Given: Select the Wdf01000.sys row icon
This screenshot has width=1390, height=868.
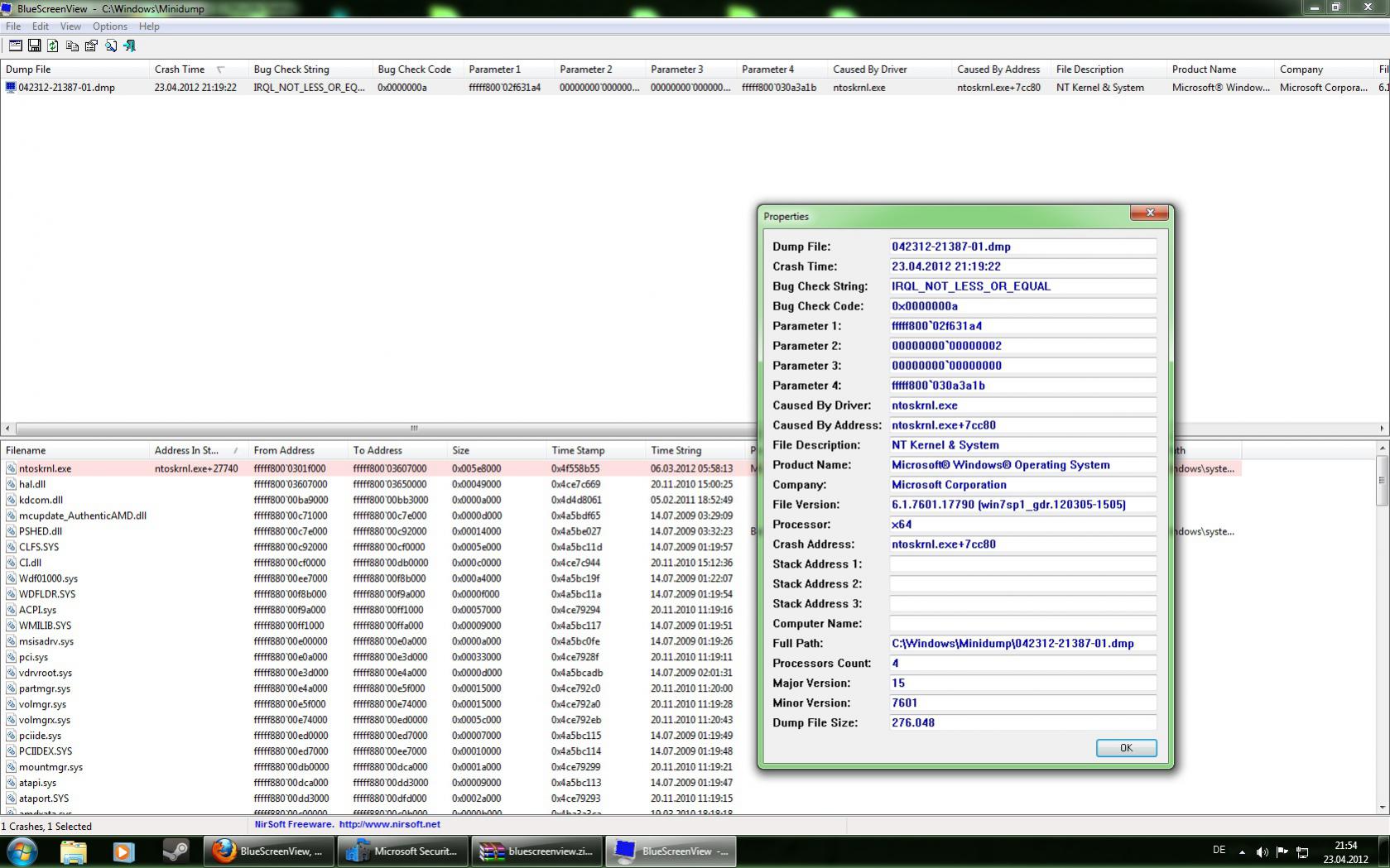Looking at the screenshot, I should tap(11, 578).
